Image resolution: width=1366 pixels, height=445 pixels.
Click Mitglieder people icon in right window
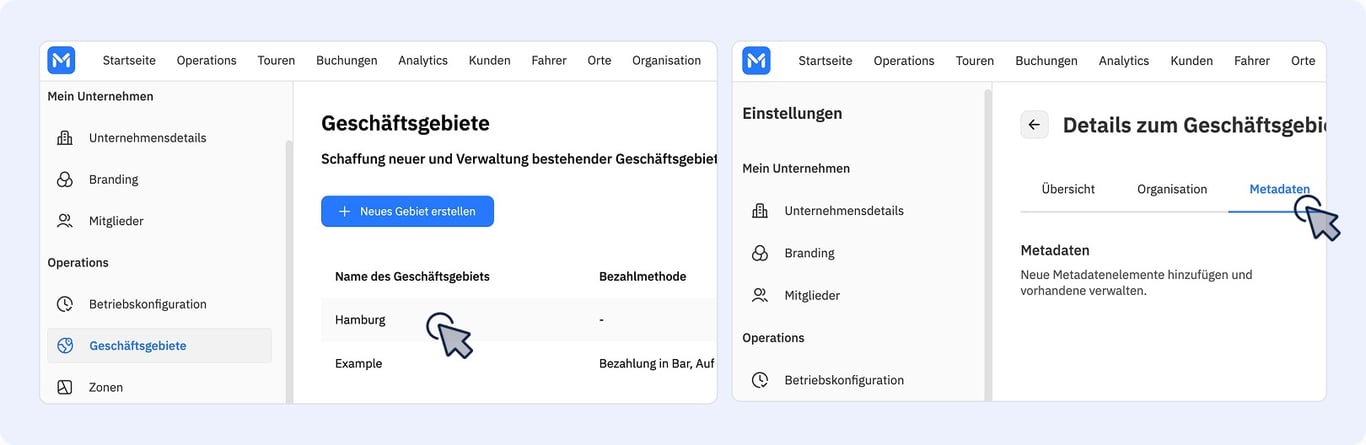point(760,295)
